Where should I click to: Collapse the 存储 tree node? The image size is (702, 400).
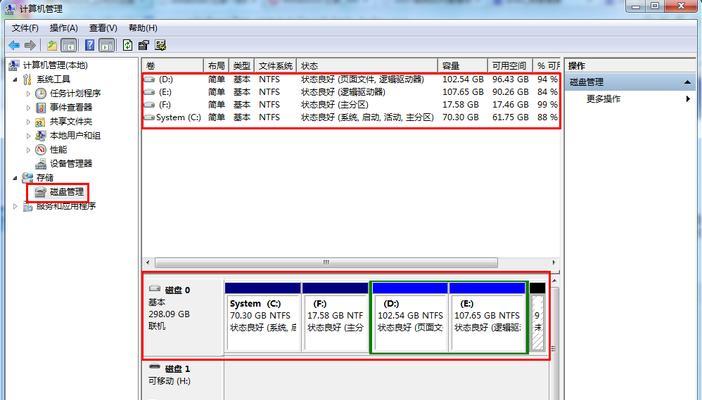[x=14, y=177]
